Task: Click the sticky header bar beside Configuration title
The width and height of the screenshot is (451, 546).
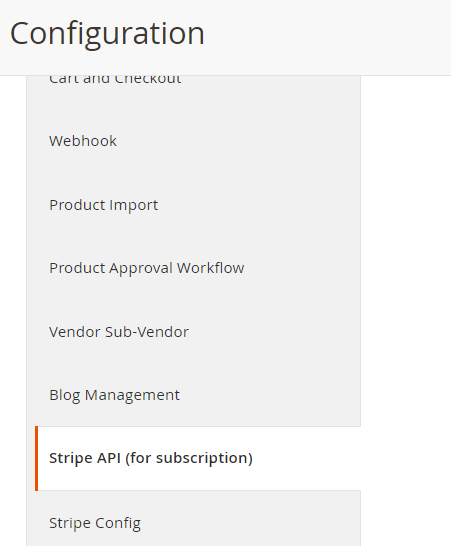Action: pyautogui.click(x=327, y=35)
